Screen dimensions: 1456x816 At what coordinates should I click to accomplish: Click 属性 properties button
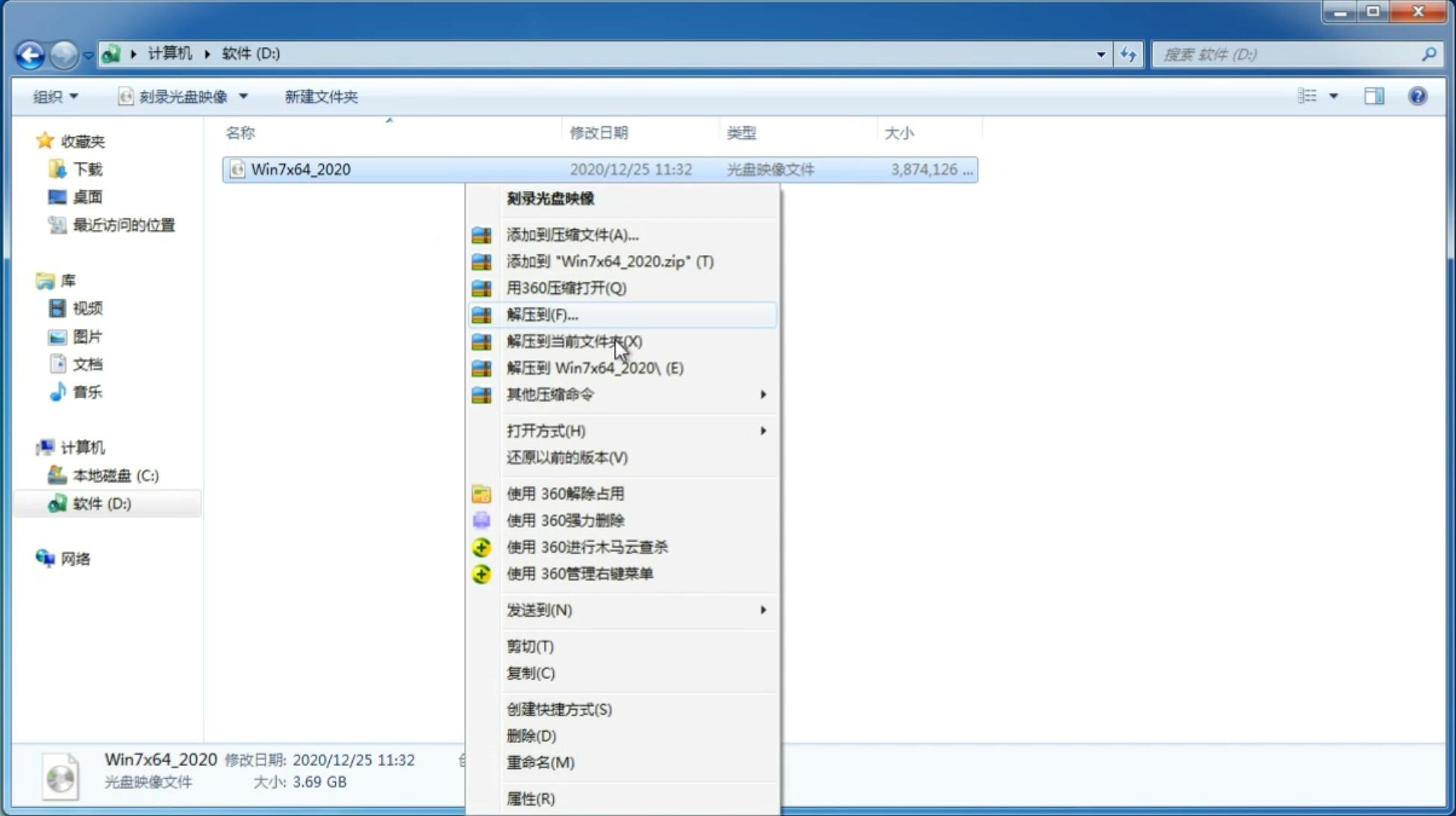(530, 798)
